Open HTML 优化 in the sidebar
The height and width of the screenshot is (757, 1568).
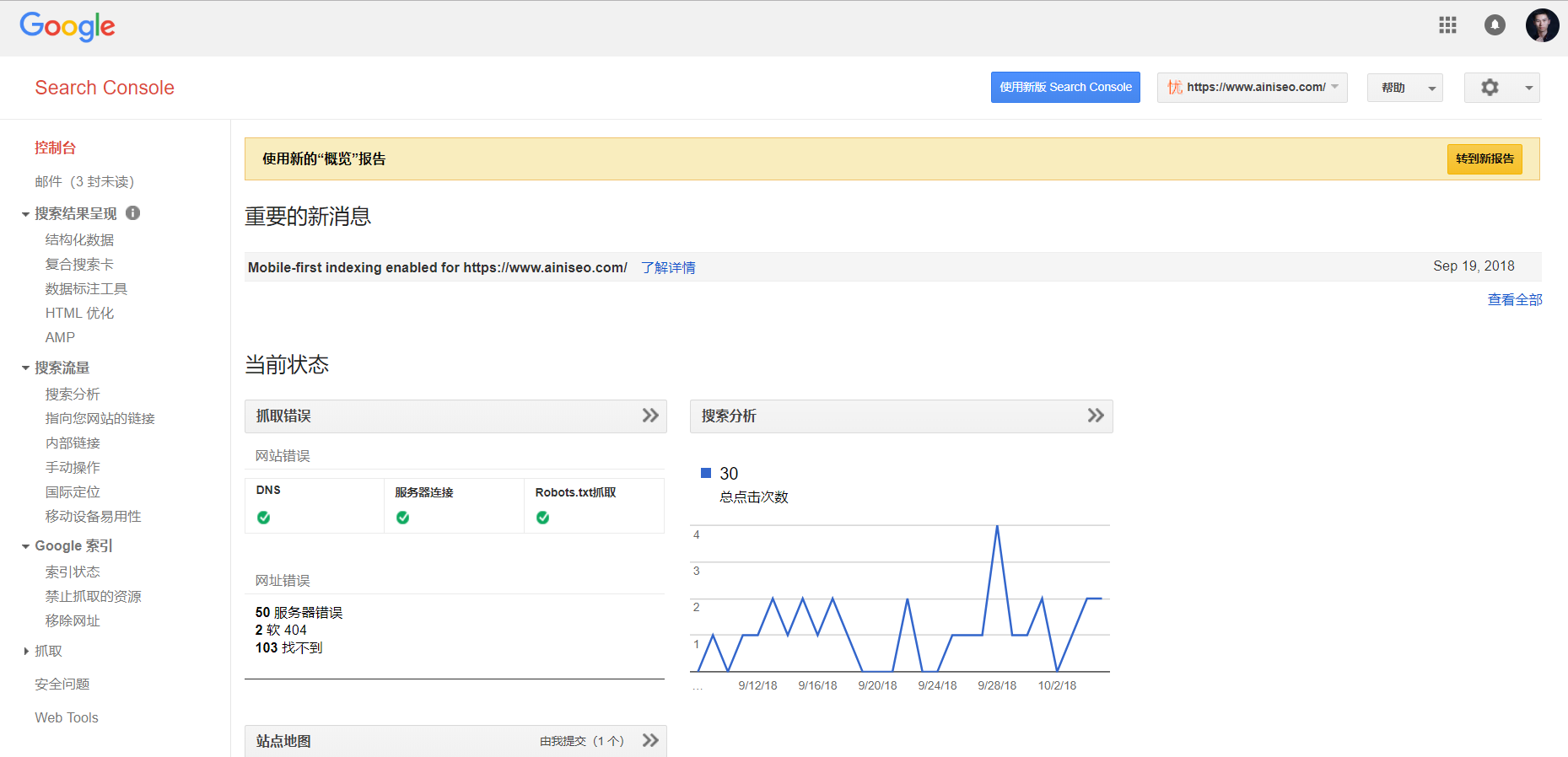(79, 313)
